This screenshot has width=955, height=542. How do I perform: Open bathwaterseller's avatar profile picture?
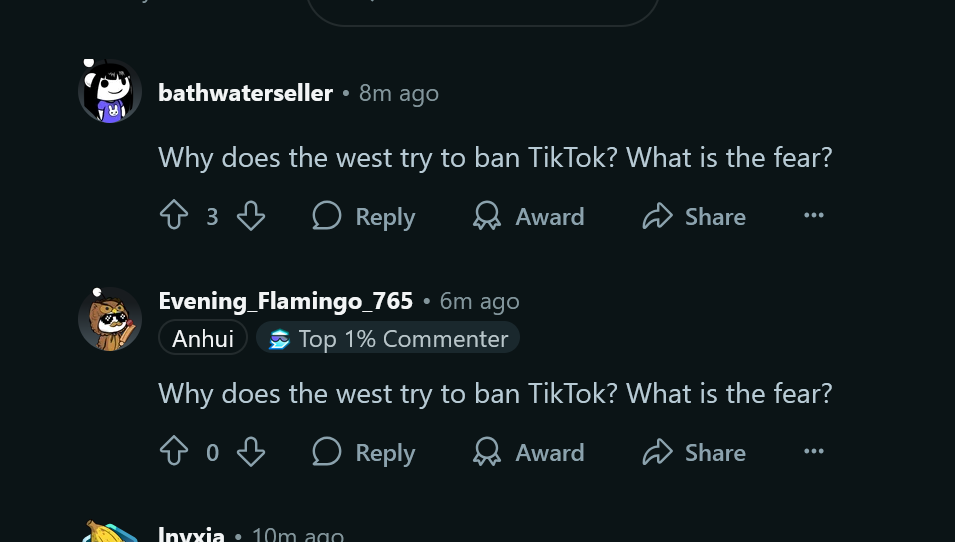[x=110, y=91]
